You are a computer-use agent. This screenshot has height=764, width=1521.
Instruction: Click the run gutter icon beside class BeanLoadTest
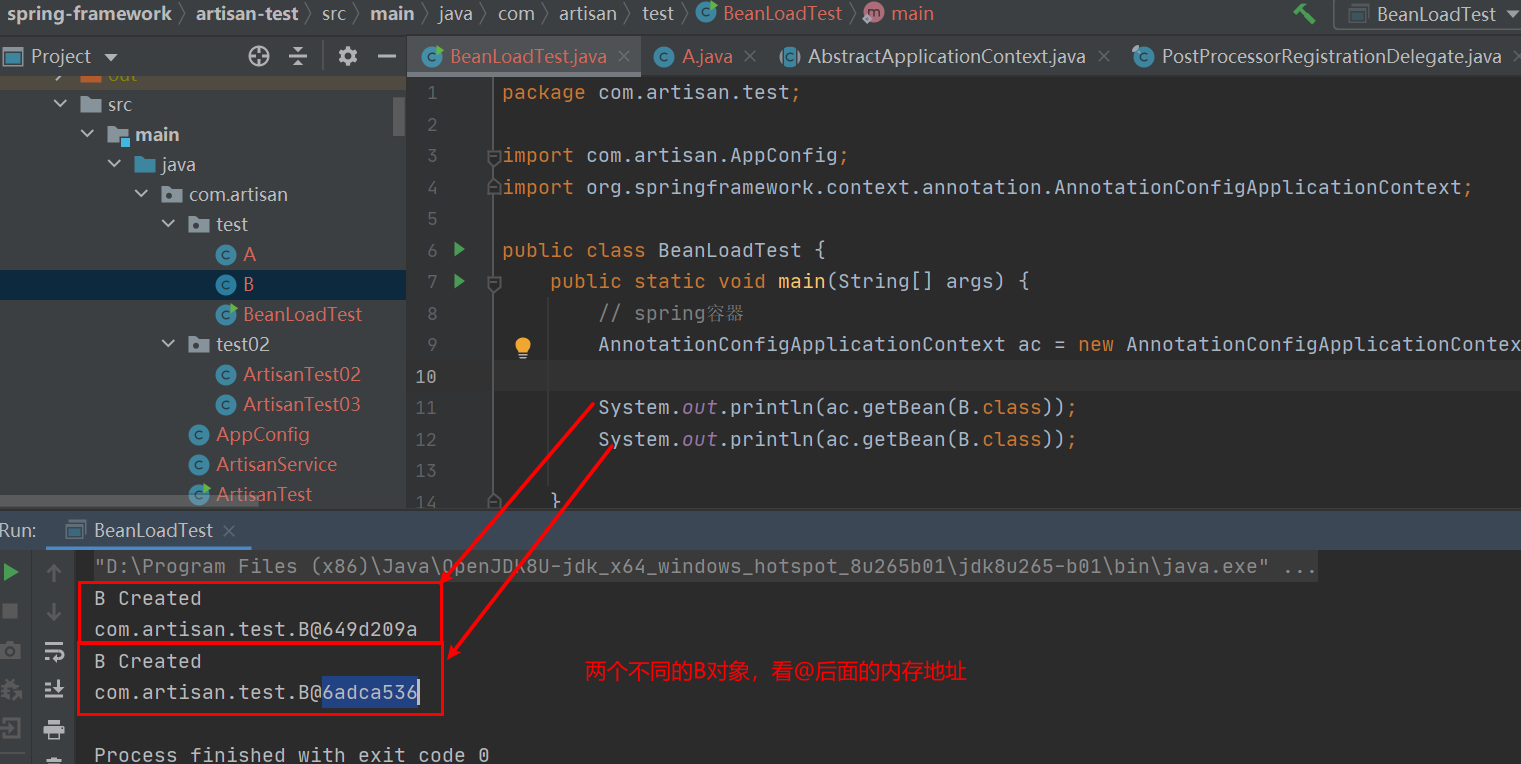(x=459, y=249)
